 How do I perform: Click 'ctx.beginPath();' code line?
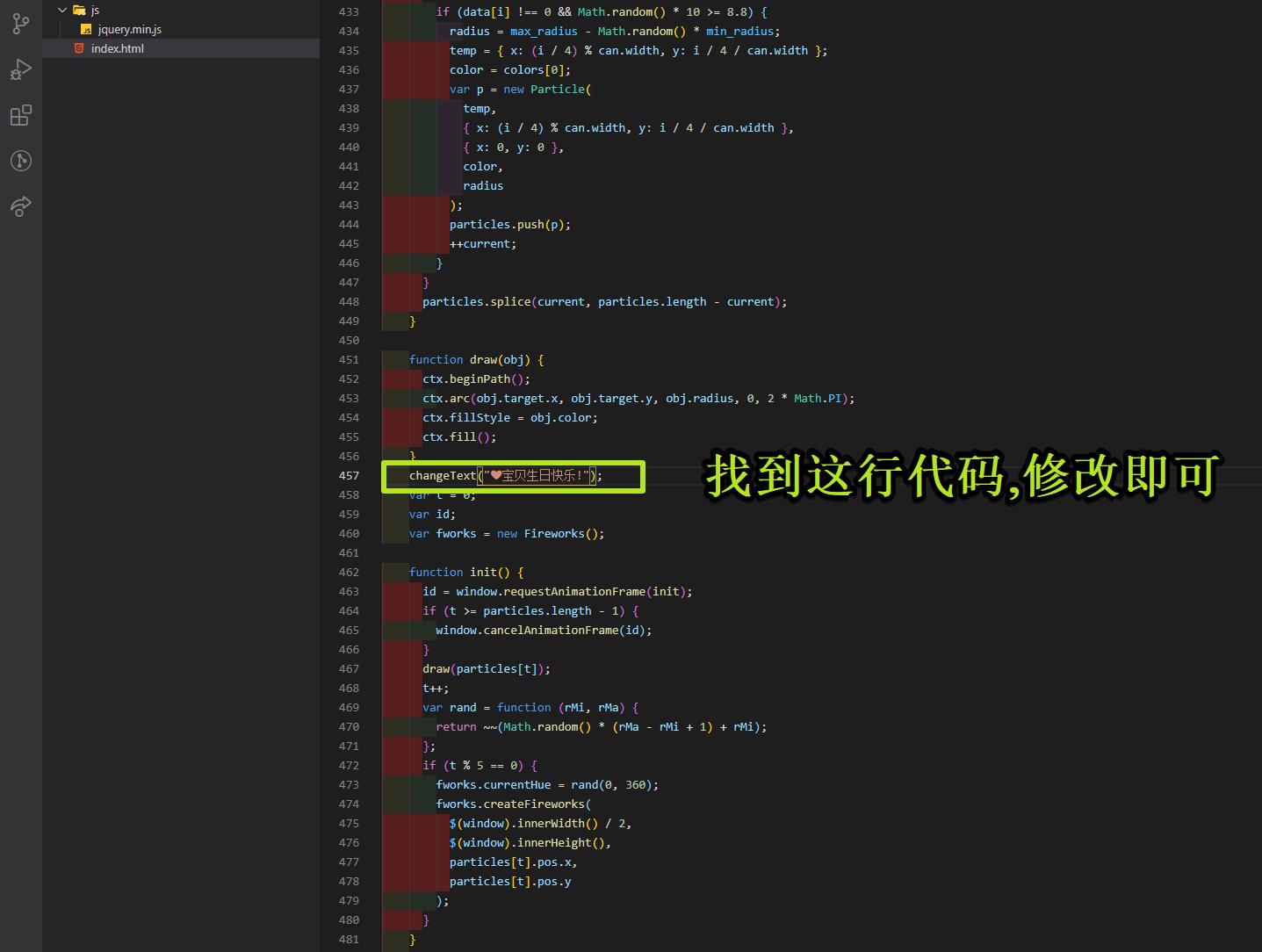pyautogui.click(x=476, y=379)
